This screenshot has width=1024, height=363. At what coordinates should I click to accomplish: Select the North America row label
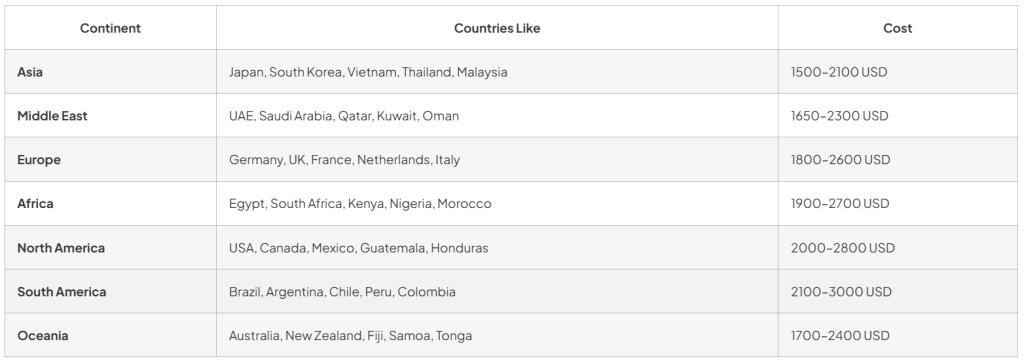(x=61, y=248)
